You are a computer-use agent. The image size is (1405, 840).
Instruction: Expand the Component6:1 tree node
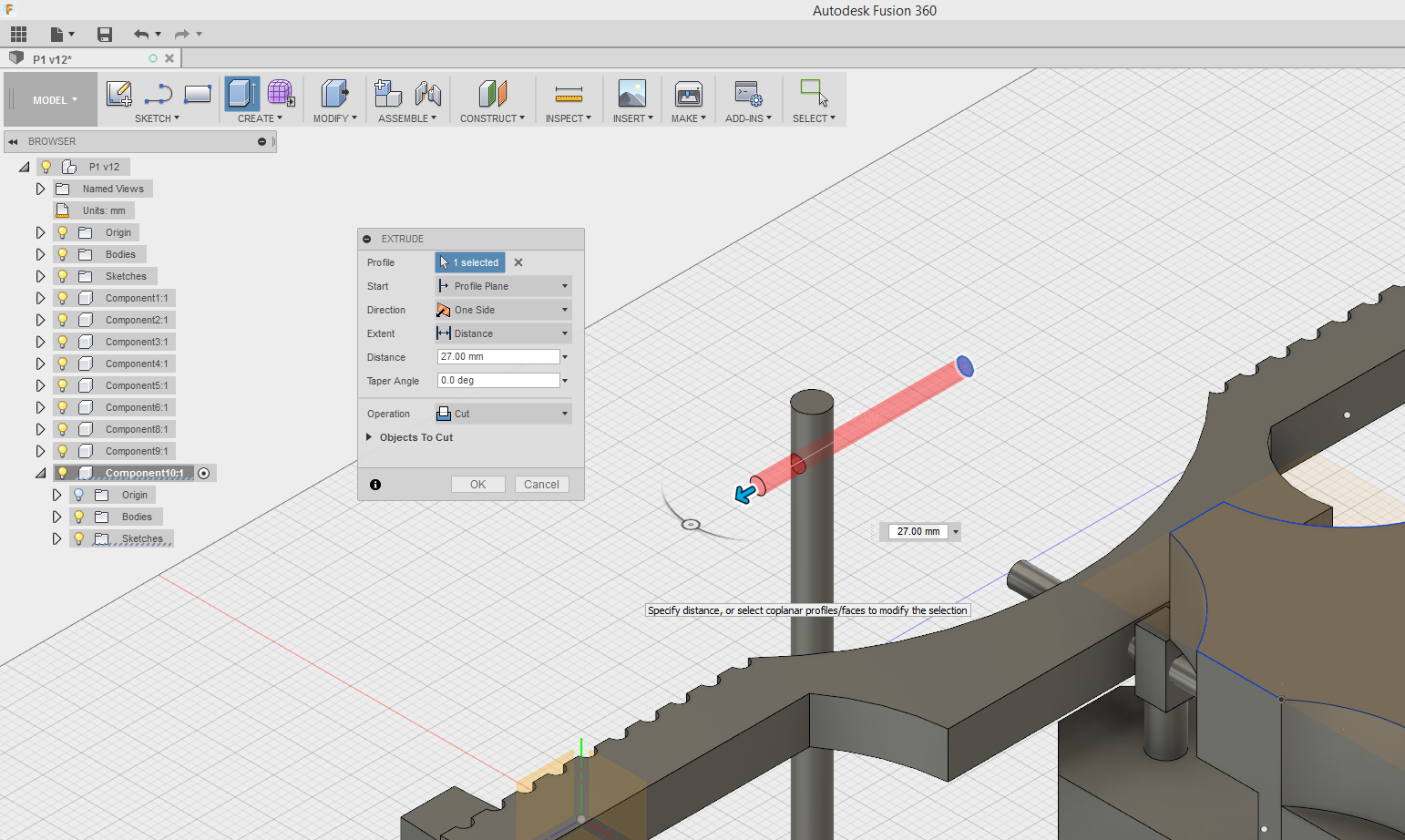click(x=40, y=407)
